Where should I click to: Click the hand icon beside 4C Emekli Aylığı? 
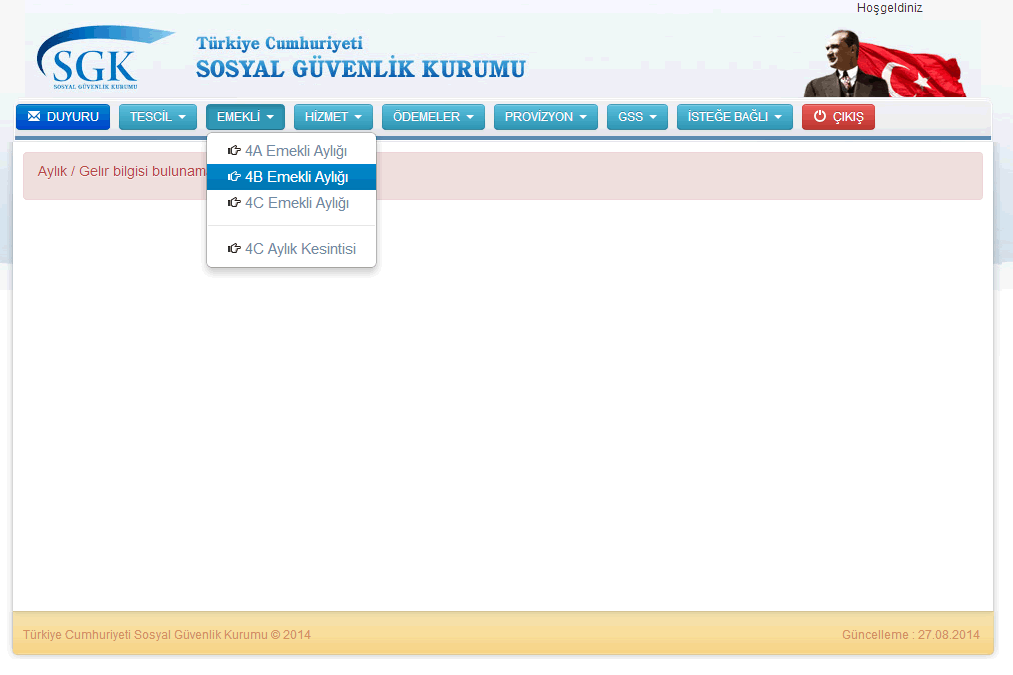coord(234,203)
